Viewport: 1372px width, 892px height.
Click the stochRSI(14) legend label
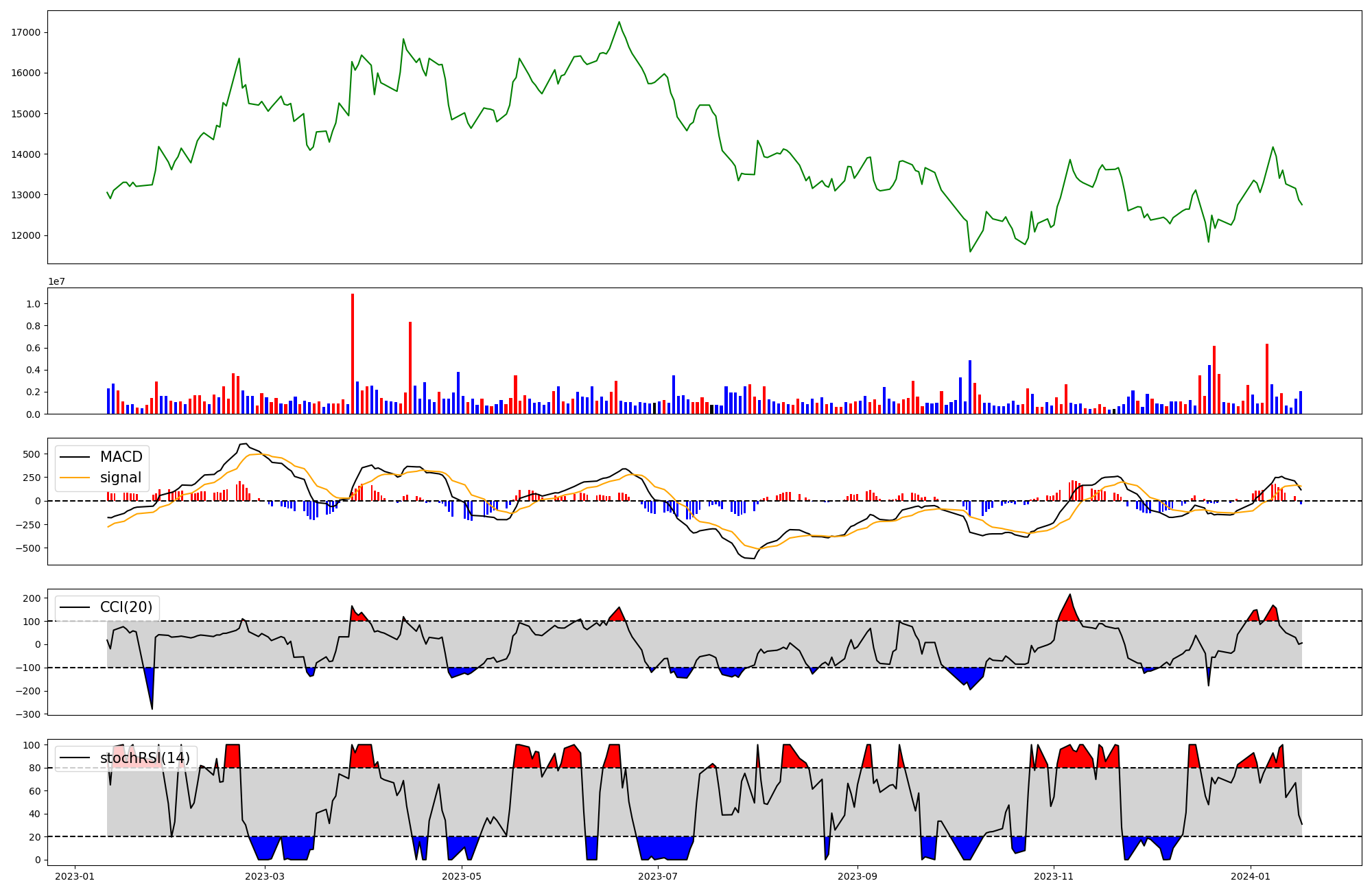point(145,758)
